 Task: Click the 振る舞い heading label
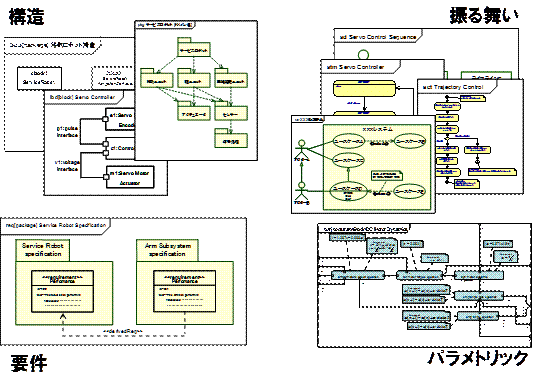tap(484, 15)
